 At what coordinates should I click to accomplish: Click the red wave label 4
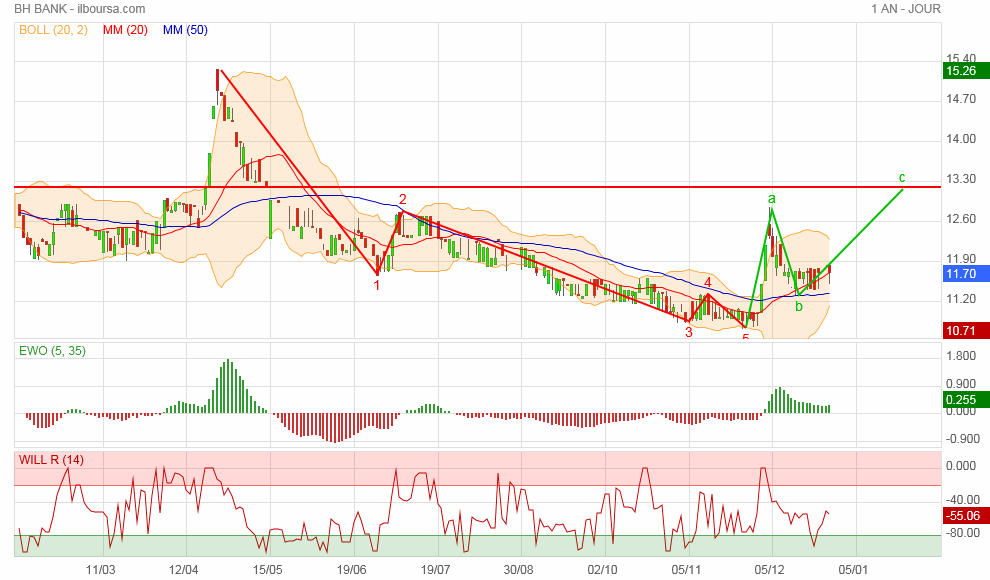click(708, 282)
